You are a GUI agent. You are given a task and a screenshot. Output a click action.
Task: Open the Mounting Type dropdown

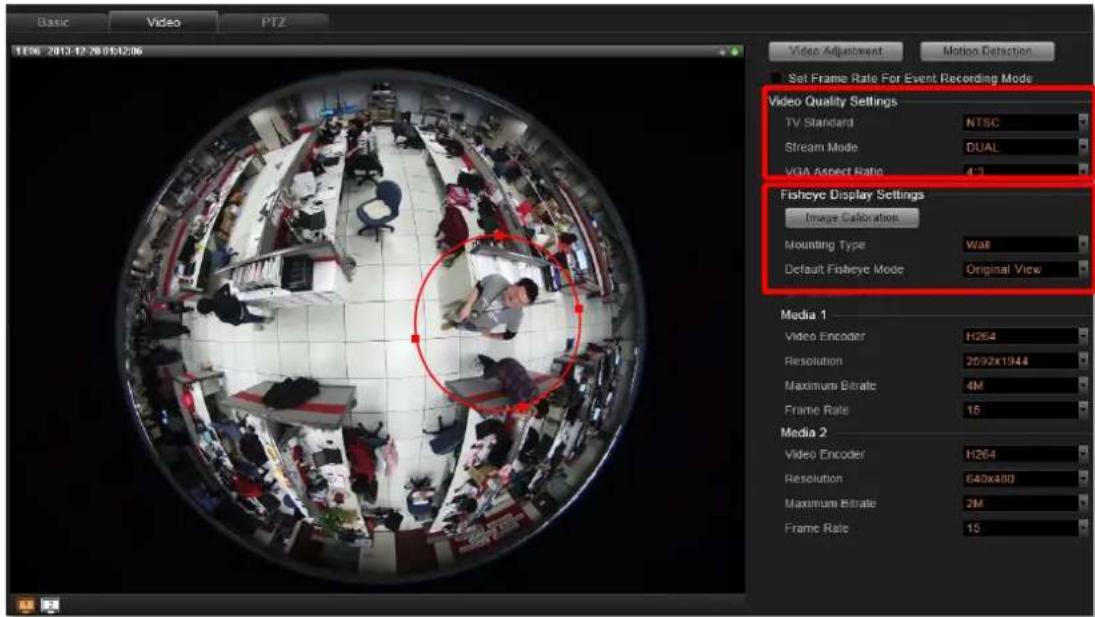tap(1024, 244)
